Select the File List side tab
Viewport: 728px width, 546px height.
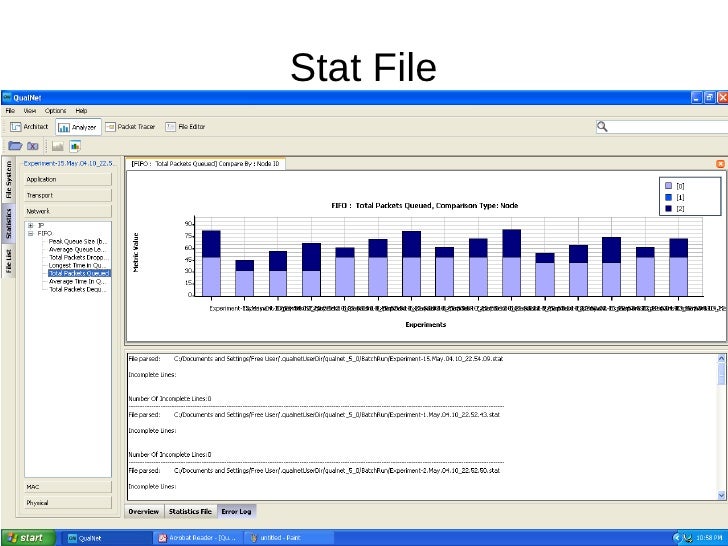[x=8, y=261]
